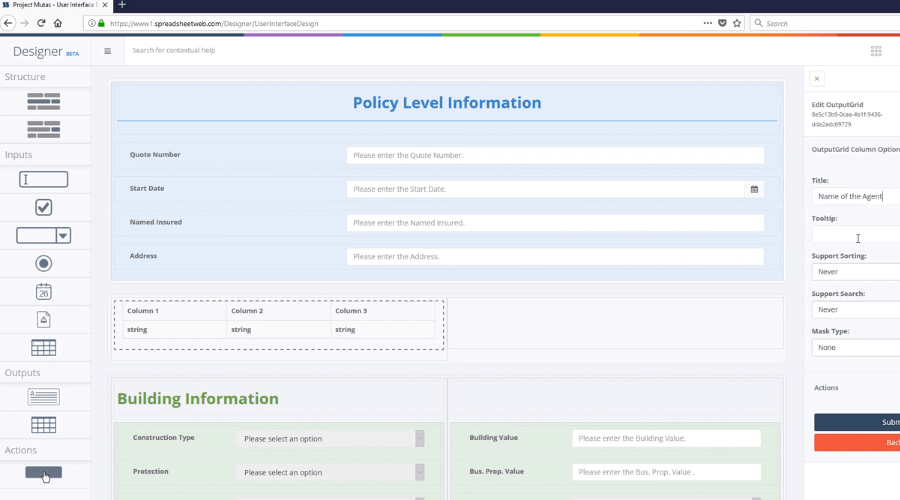Click the Construction Type field label

164,437
